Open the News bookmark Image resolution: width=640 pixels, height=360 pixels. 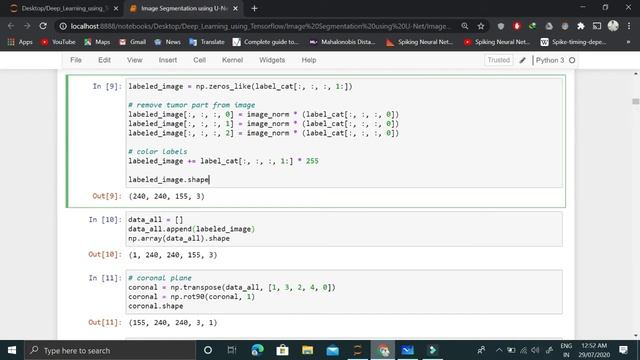coord(167,42)
